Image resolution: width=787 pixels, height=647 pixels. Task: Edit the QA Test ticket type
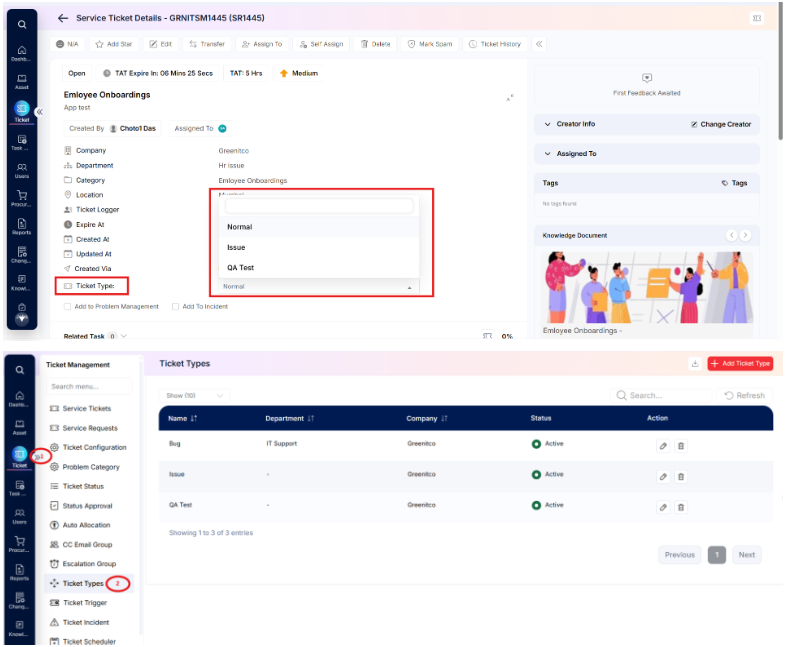pos(663,507)
